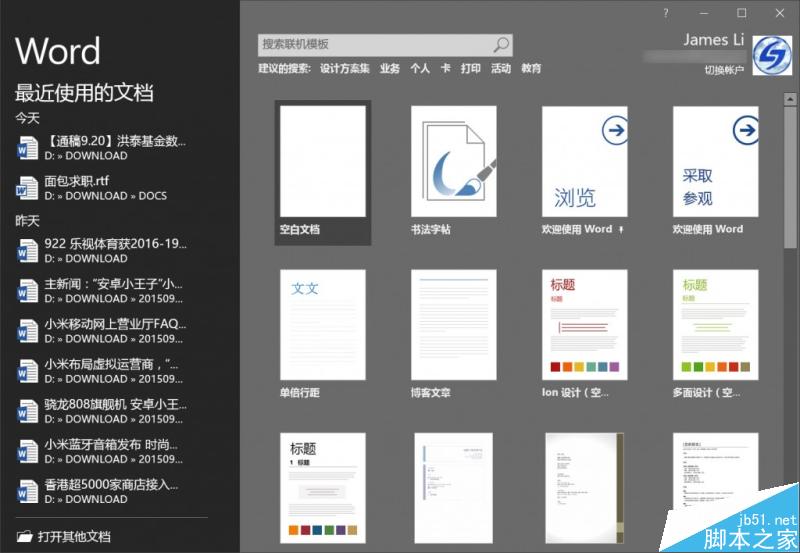Open the 书法字帖 calligraphy template
The image size is (800, 553).
coord(454,161)
